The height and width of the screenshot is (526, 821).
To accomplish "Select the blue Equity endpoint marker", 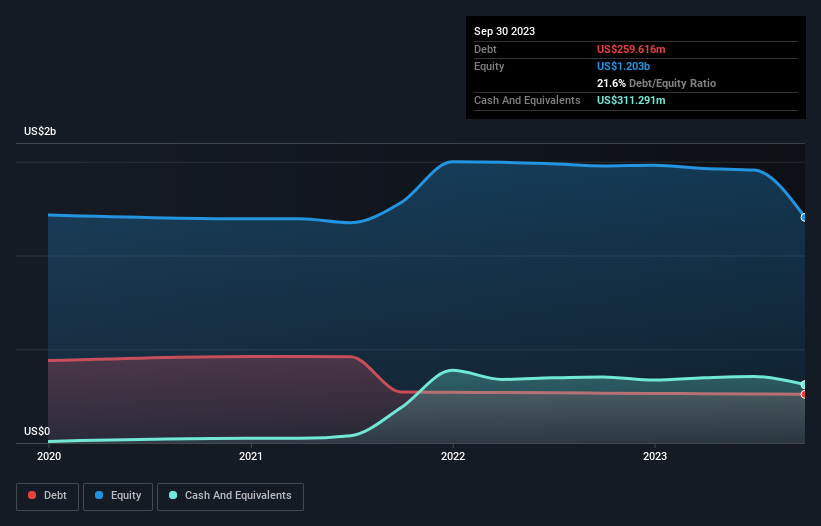I will point(804,217).
